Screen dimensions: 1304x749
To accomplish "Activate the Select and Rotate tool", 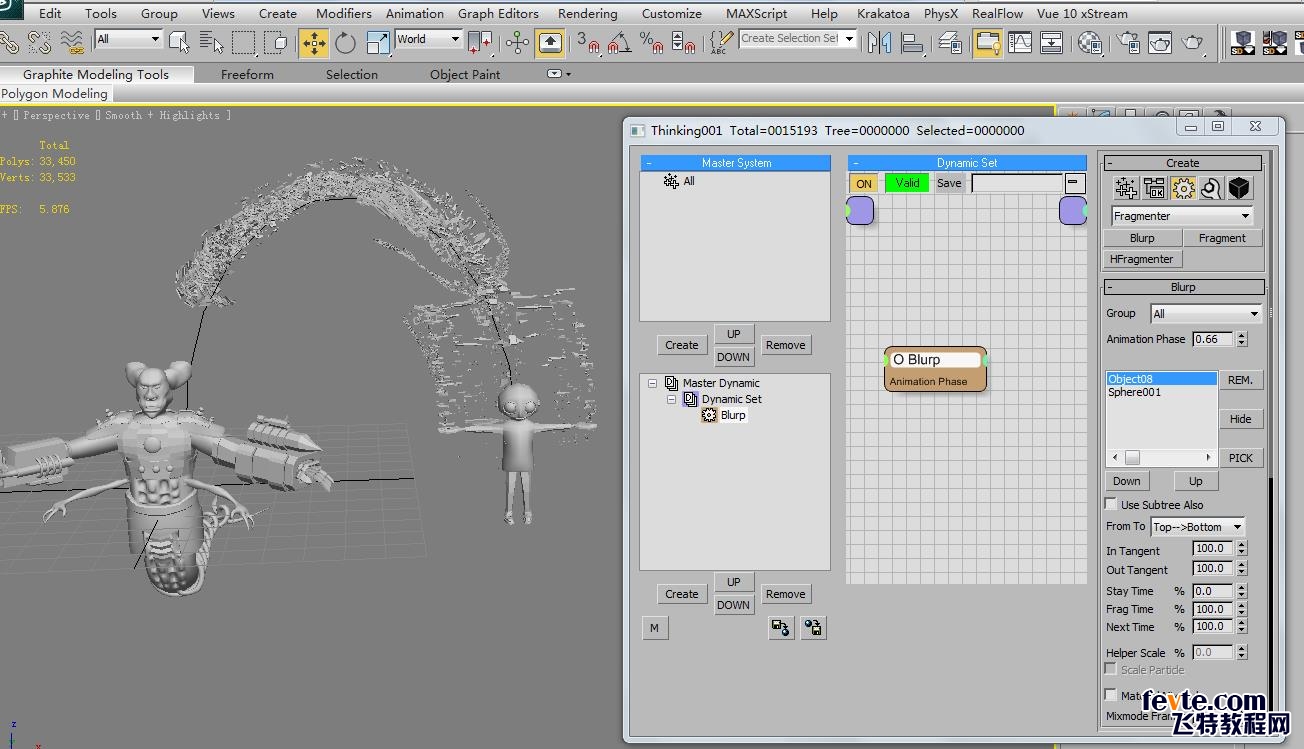I will tap(346, 42).
